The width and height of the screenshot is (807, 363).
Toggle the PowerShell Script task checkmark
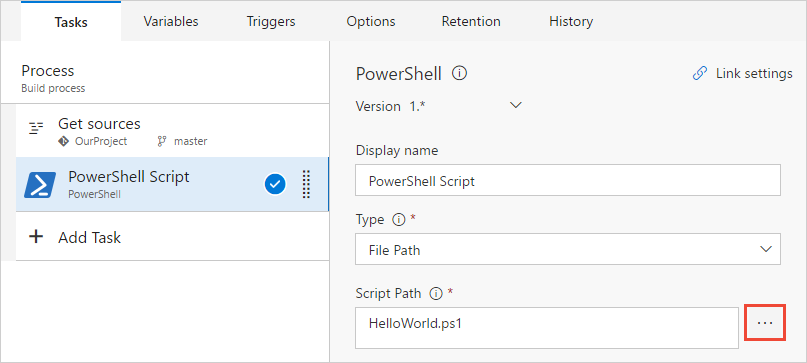[x=275, y=184]
